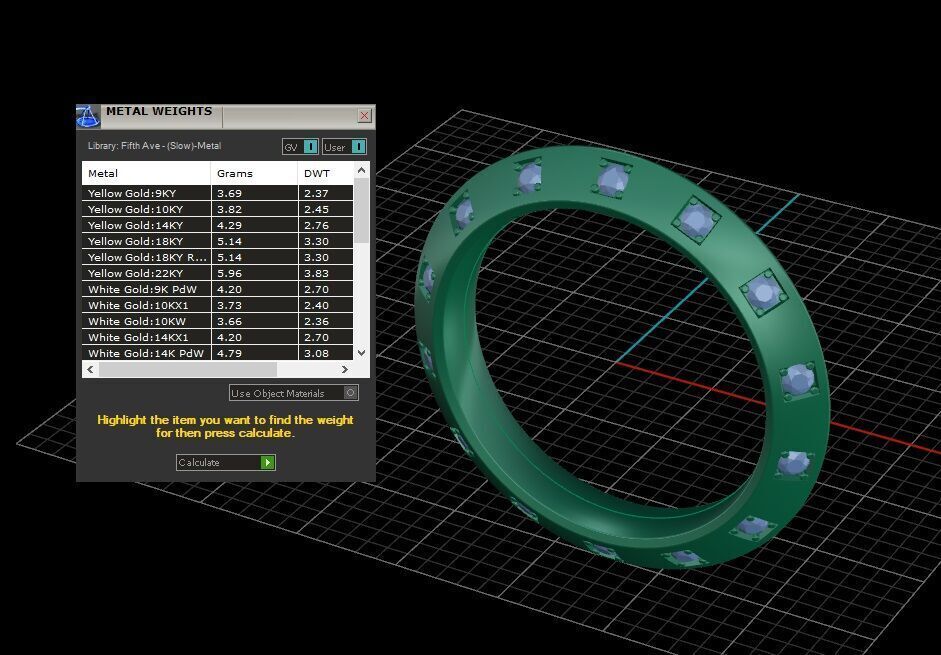Click the 3.08 DWT value

point(316,353)
